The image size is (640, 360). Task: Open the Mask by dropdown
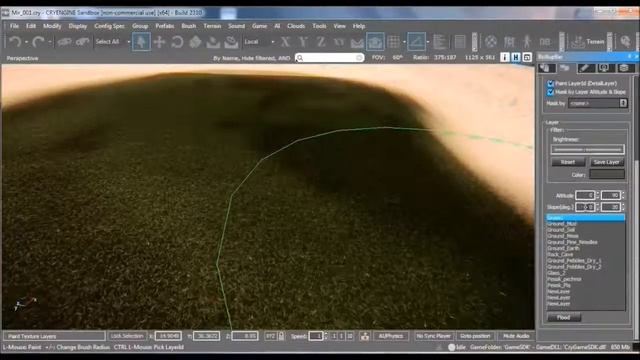click(x=598, y=103)
